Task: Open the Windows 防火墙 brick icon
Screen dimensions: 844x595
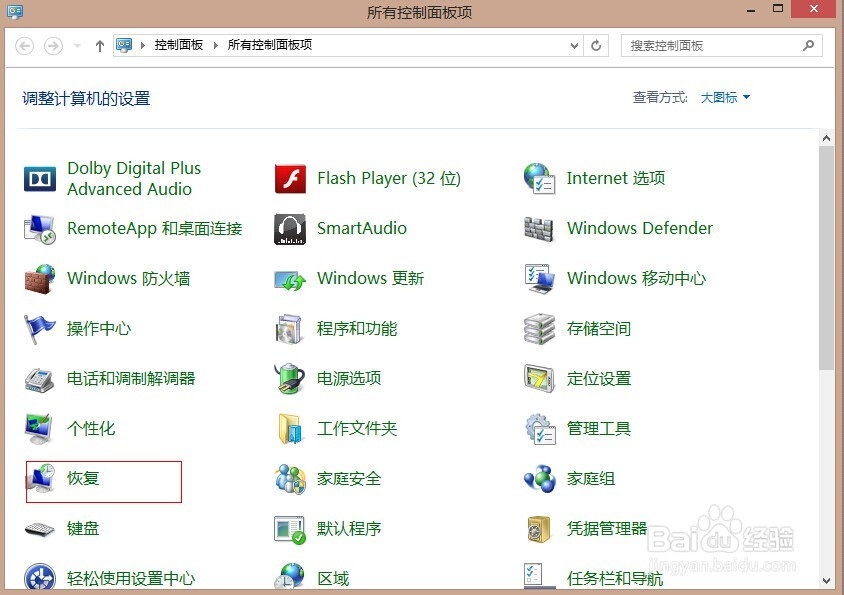Action: [40, 279]
